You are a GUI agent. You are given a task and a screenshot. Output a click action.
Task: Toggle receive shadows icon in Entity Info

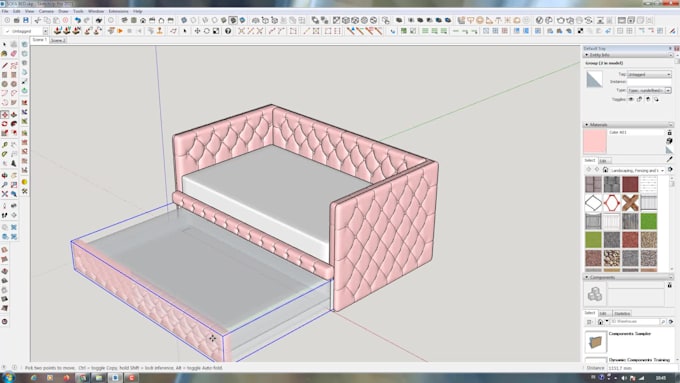coord(648,99)
